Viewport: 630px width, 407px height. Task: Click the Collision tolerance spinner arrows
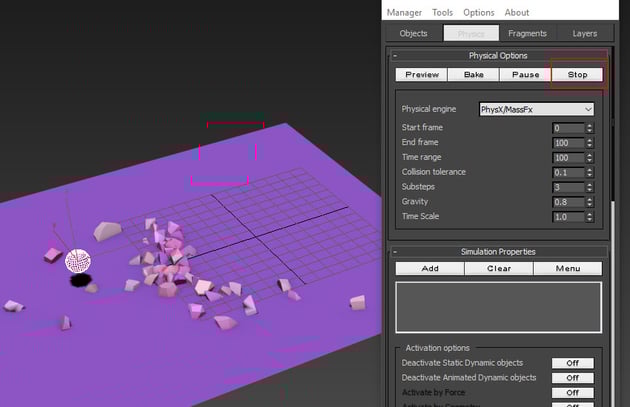click(x=589, y=173)
